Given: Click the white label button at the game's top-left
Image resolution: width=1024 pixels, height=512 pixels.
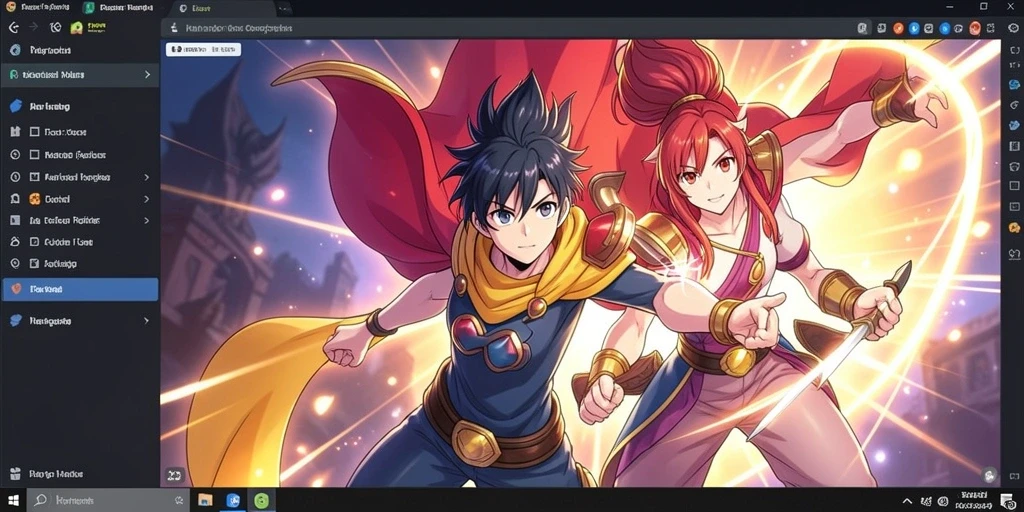Looking at the screenshot, I should pyautogui.click(x=203, y=49).
